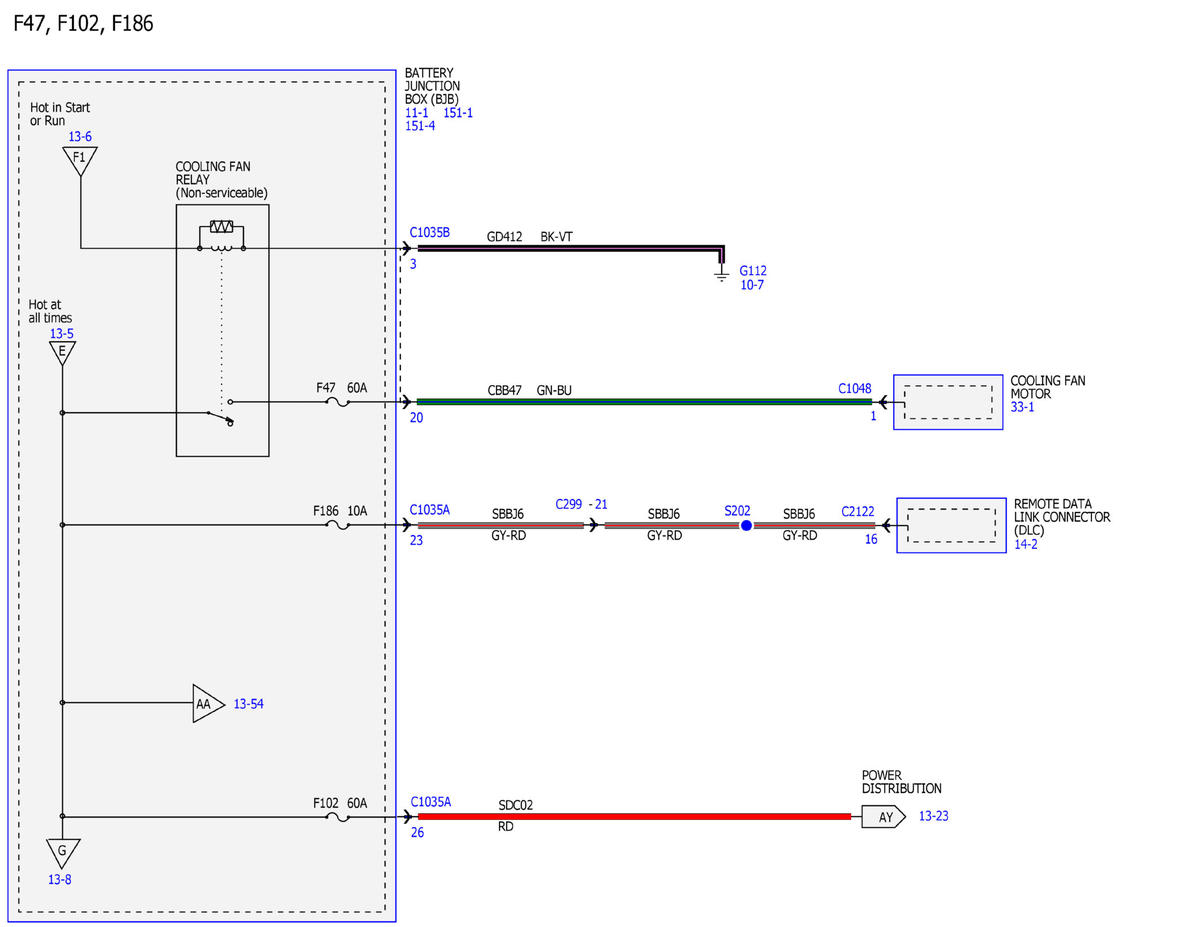
Task: Select the Remote Data Link Connector box
Action: coord(951,525)
